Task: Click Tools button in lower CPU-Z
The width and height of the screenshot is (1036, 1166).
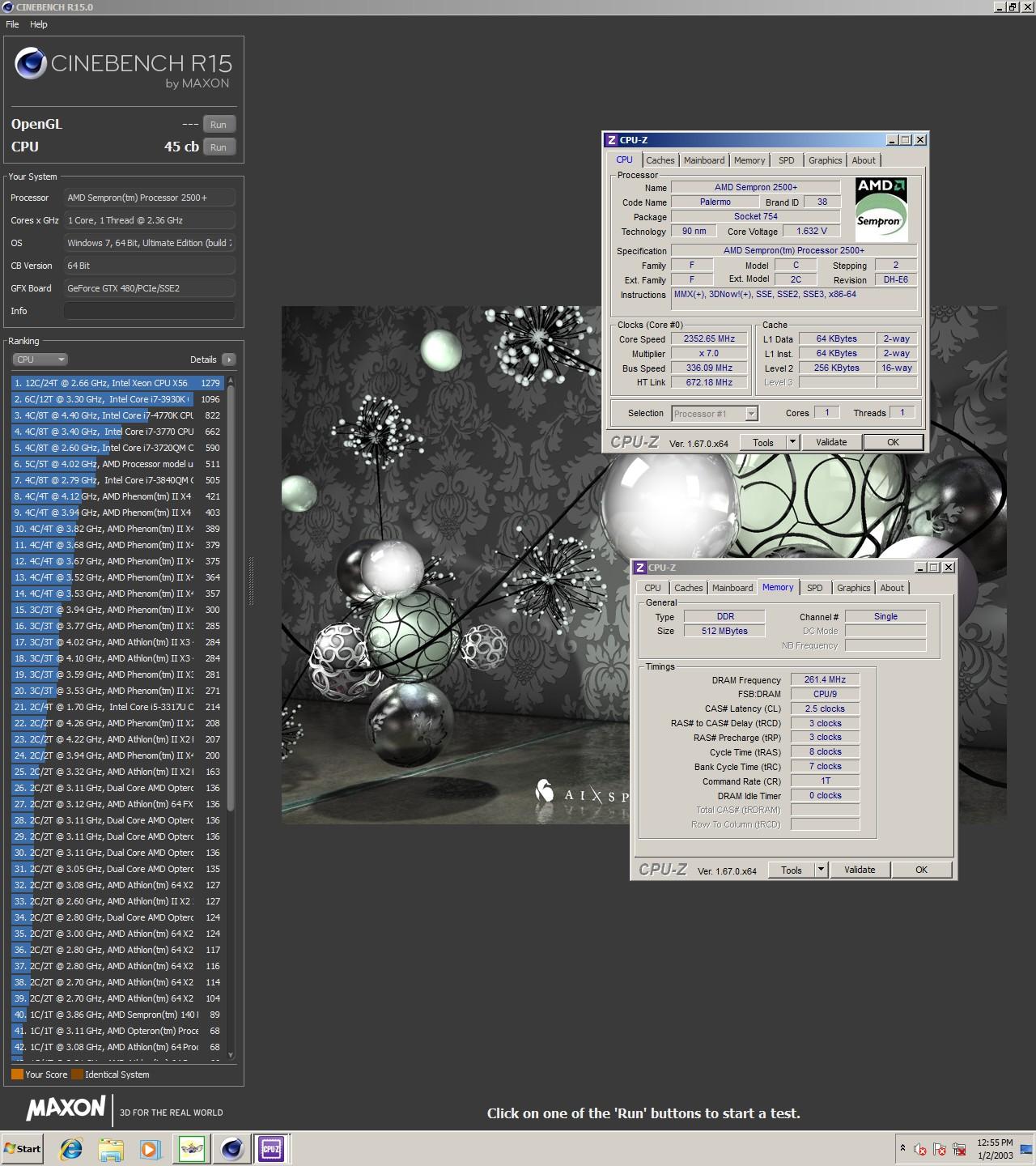Action: pyautogui.click(x=792, y=870)
